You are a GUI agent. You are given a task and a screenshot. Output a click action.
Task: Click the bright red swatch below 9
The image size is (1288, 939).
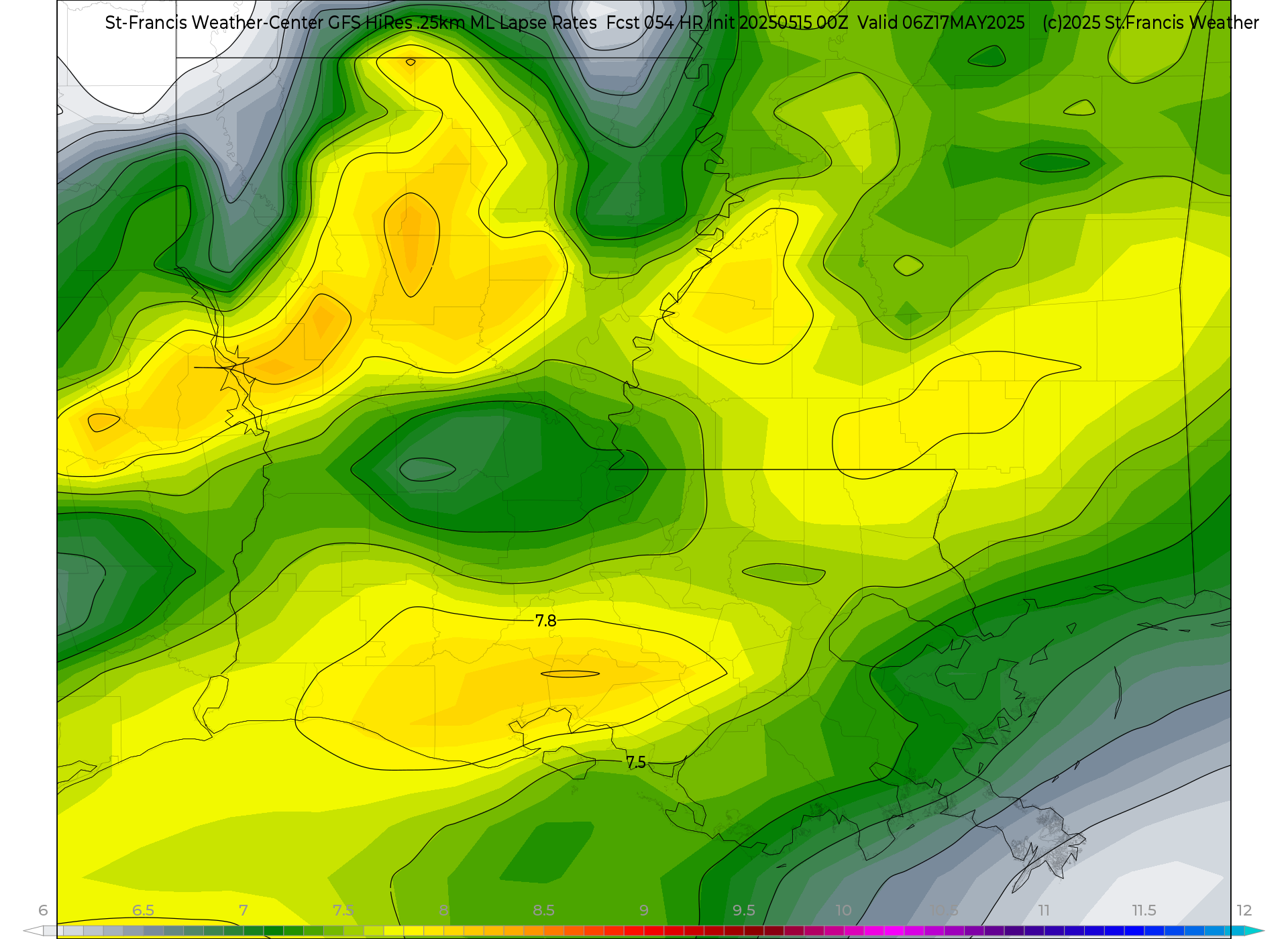click(654, 931)
